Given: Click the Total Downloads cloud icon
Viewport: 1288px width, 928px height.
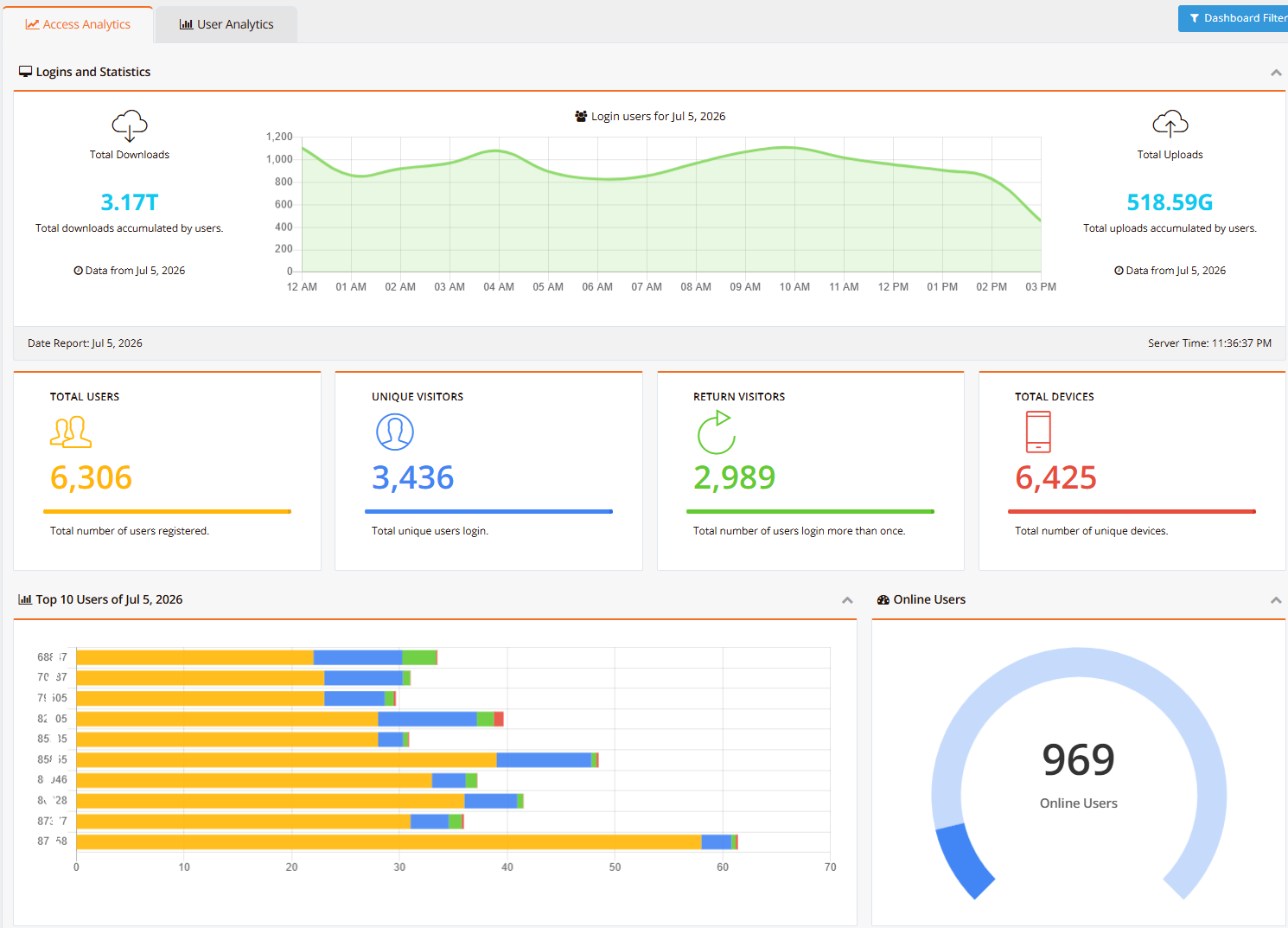Looking at the screenshot, I should tap(130, 125).
